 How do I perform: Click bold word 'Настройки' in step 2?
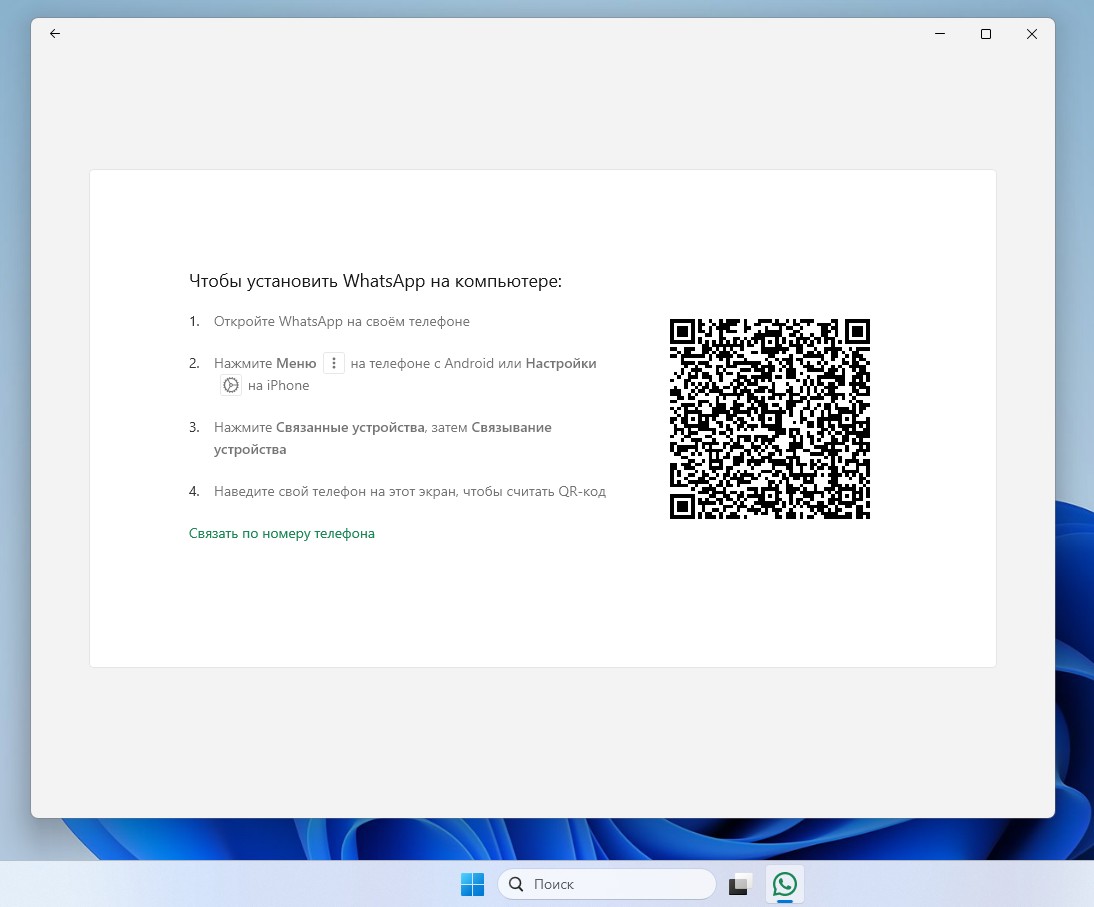[x=561, y=363]
